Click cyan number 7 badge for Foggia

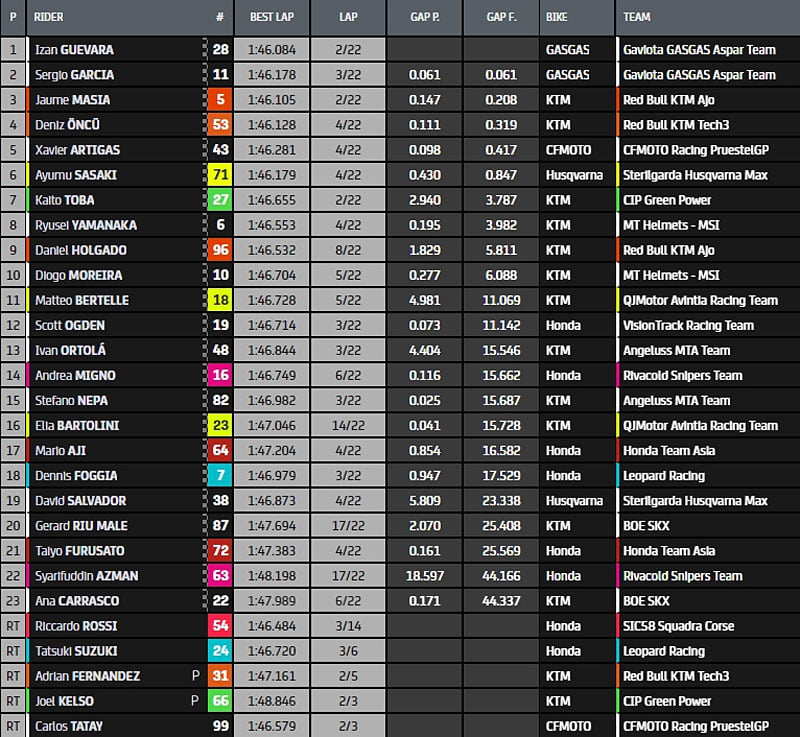point(219,476)
